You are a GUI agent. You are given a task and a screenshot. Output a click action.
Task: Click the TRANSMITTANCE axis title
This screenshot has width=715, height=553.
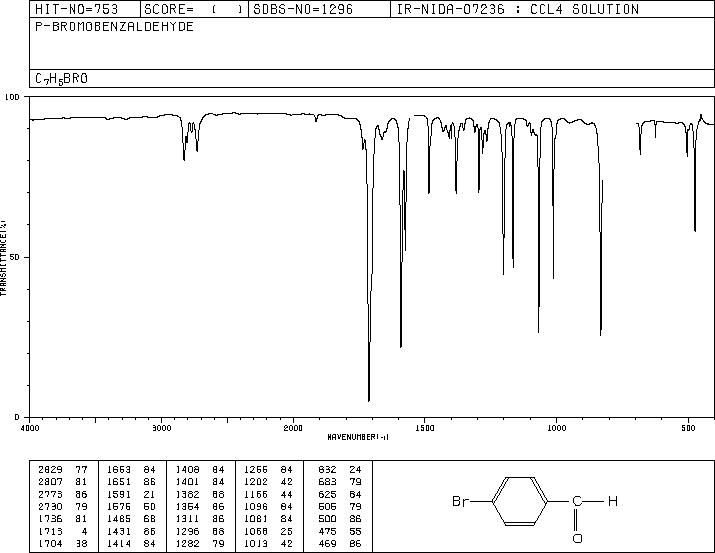point(3,258)
